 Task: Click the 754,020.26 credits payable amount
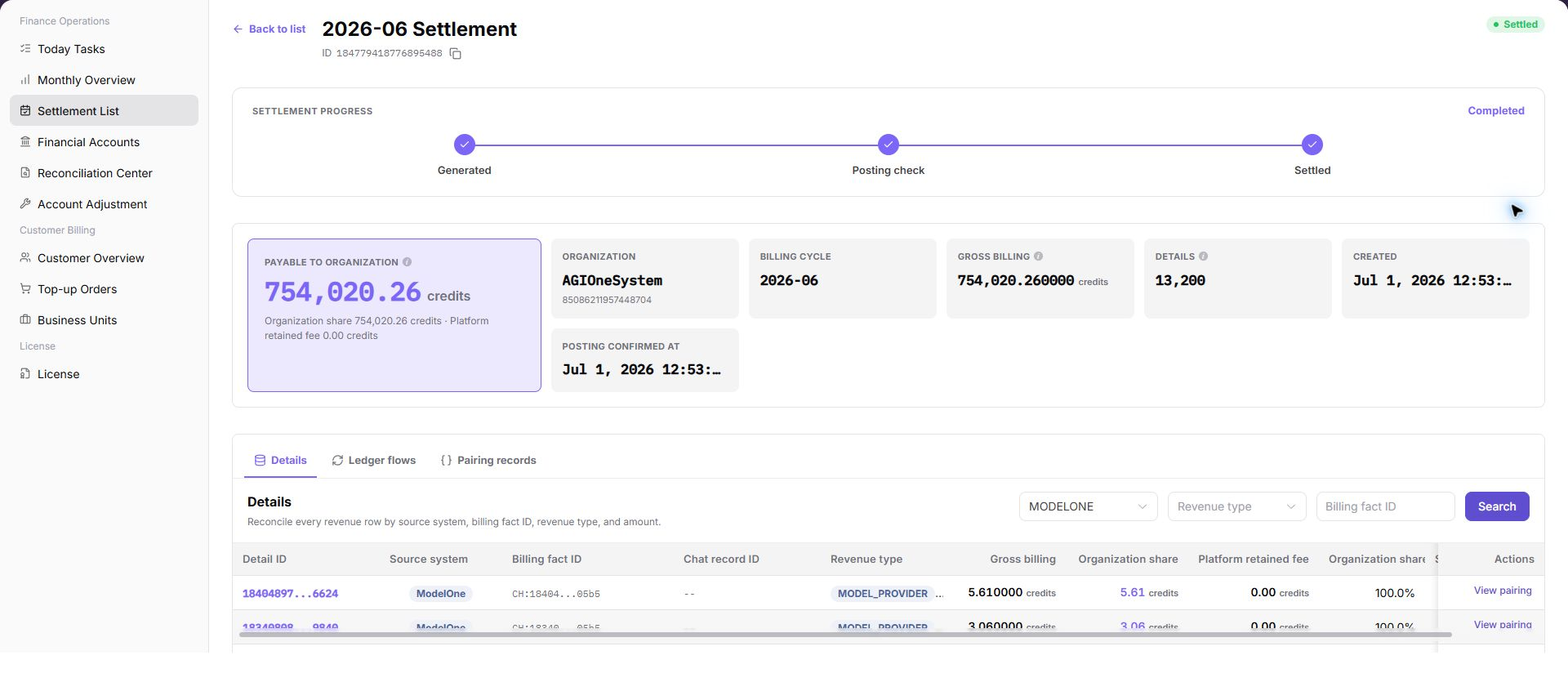coord(367,292)
